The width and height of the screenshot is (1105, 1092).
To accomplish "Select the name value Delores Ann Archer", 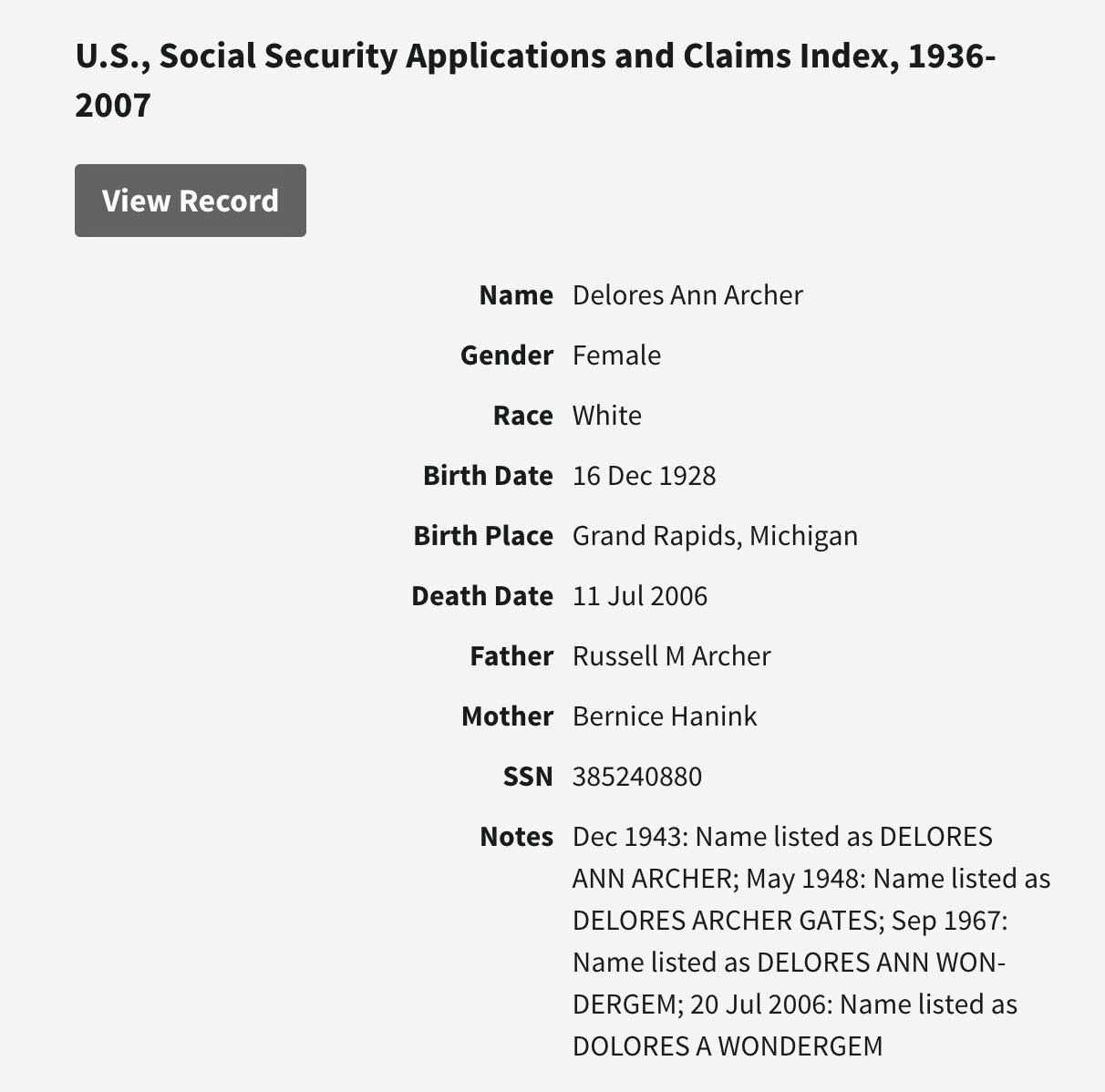I will click(687, 295).
